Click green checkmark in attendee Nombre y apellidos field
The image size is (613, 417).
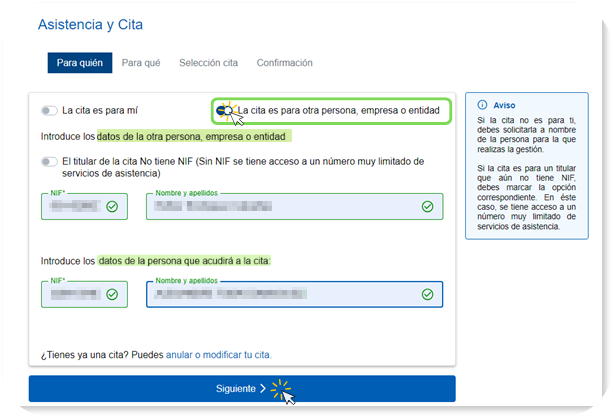point(427,295)
